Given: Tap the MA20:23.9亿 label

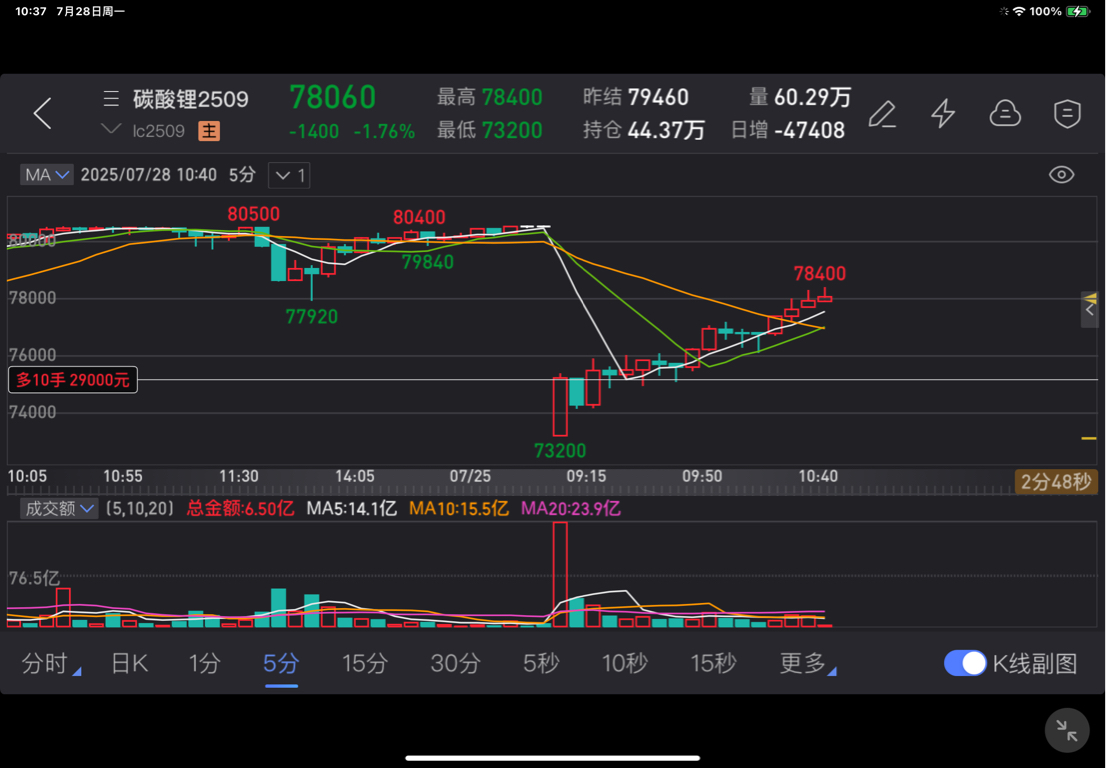Looking at the screenshot, I should pos(571,508).
